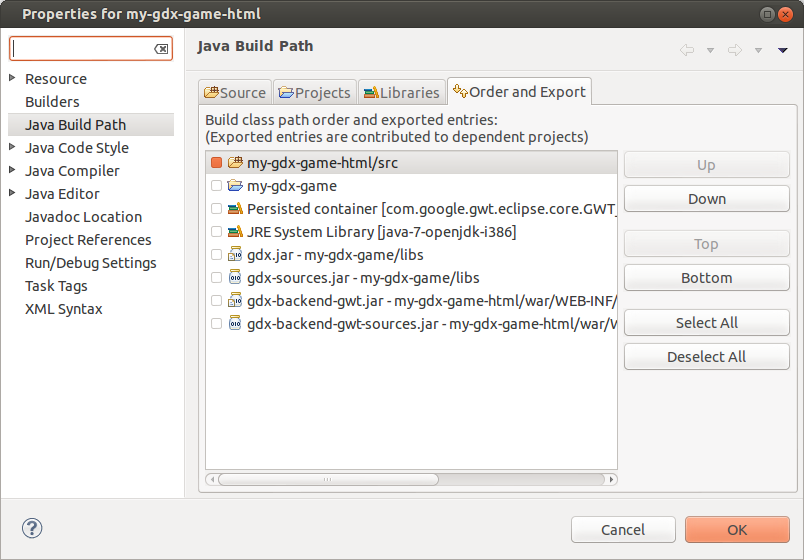Screen dimensions: 804x560
Task: Switch to the Libraries tab
Action: (401, 93)
